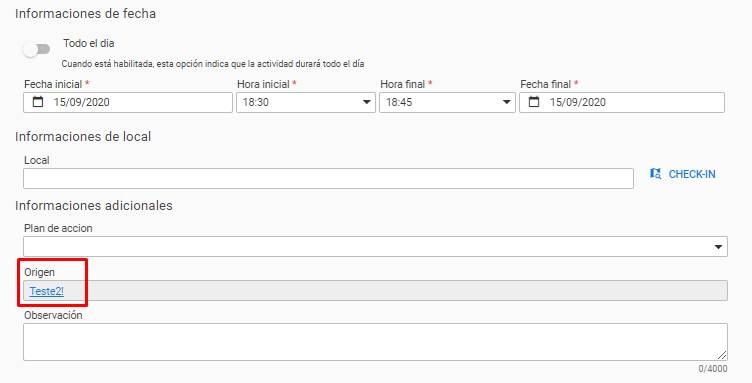The height and width of the screenshot is (383, 752).
Task: Focus the Local text field
Action: [329, 178]
